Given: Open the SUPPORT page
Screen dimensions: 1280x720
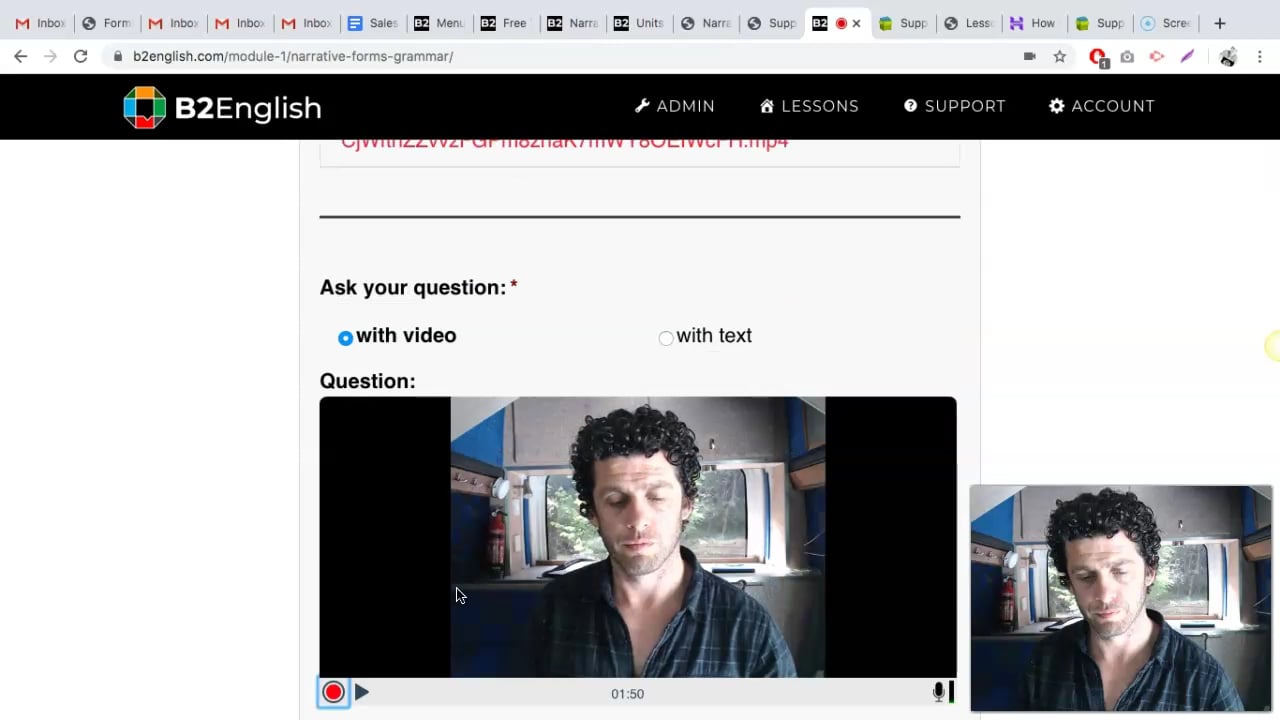Looking at the screenshot, I should [x=954, y=106].
